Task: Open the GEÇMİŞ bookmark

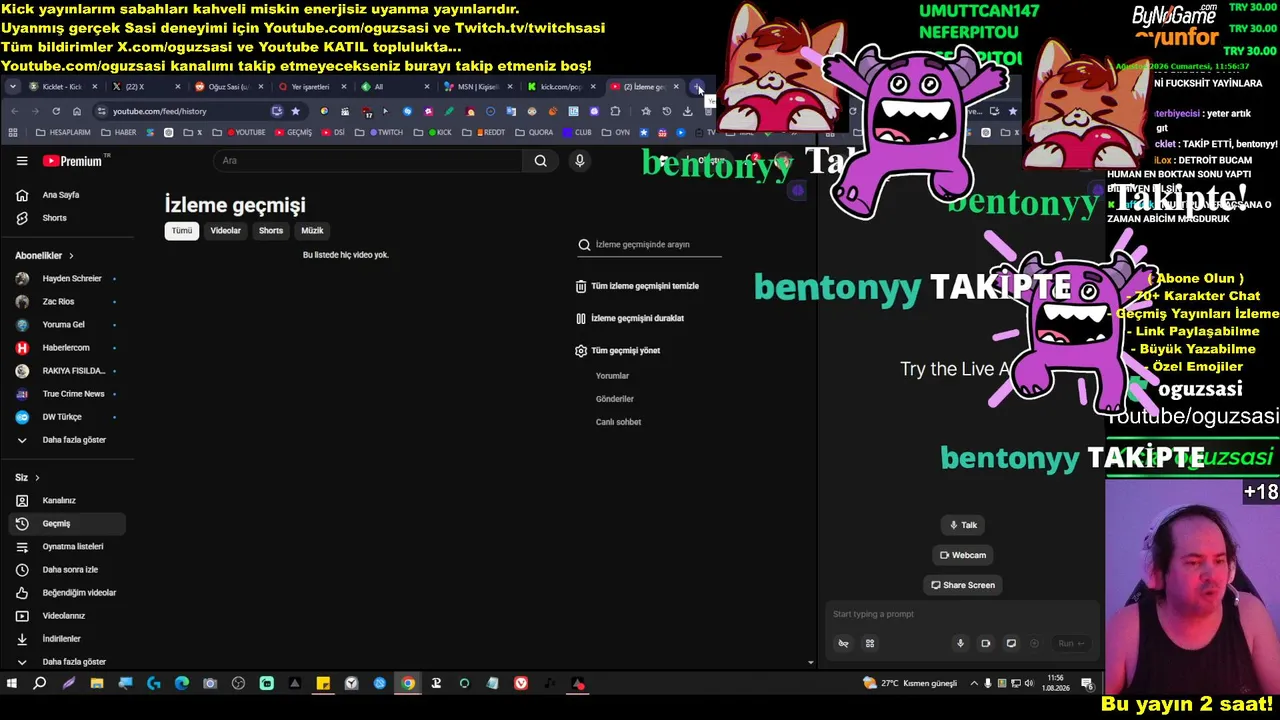Action: click(x=292, y=133)
